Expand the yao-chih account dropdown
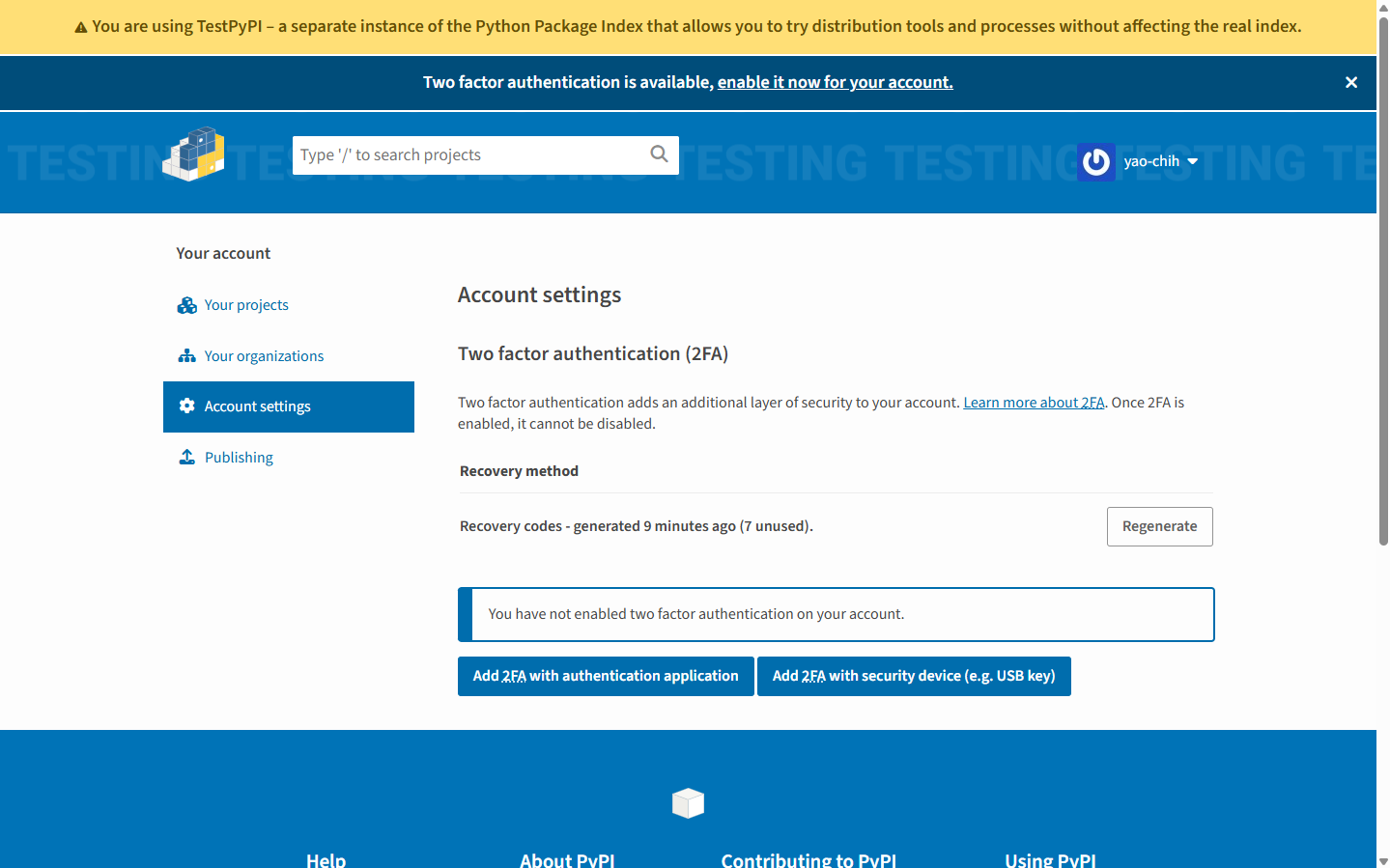Screen dimensions: 1390x868 point(1159,162)
